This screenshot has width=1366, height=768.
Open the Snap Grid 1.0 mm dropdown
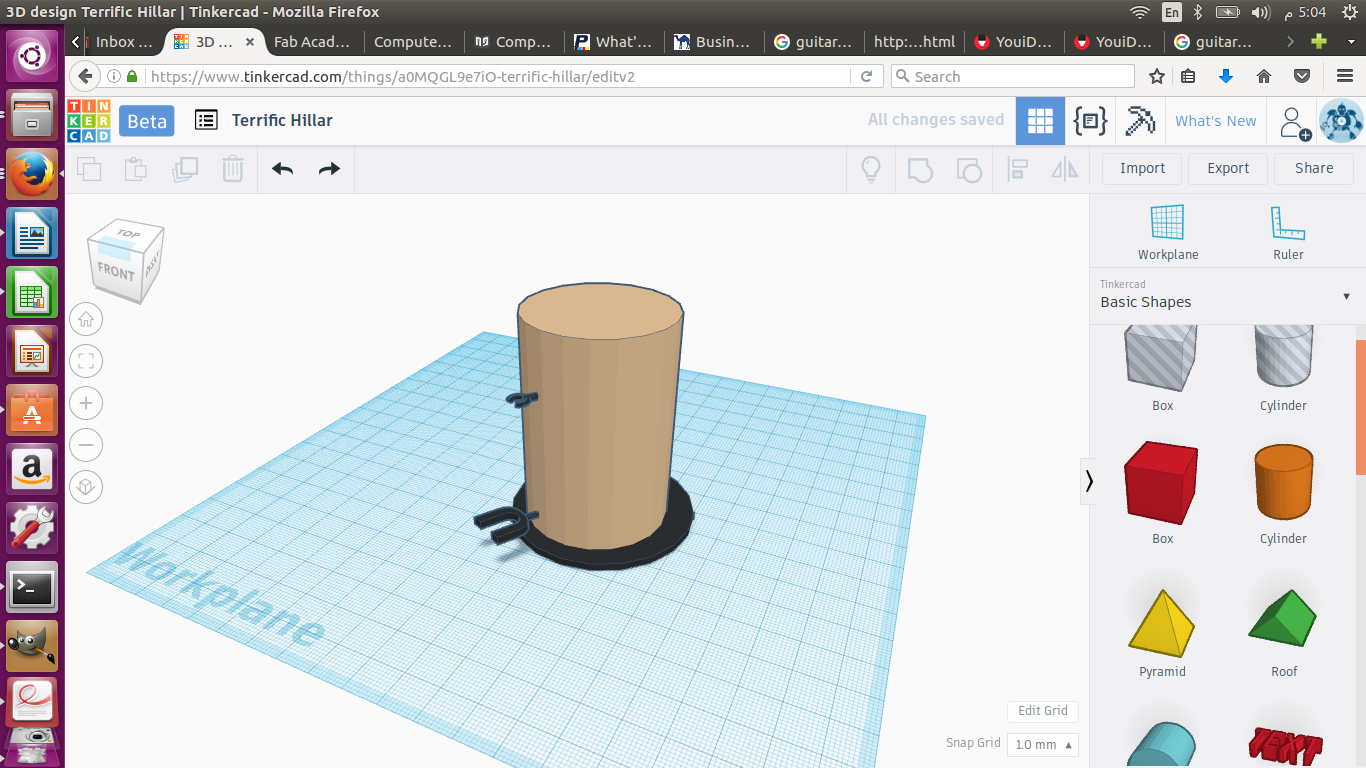(x=1044, y=744)
